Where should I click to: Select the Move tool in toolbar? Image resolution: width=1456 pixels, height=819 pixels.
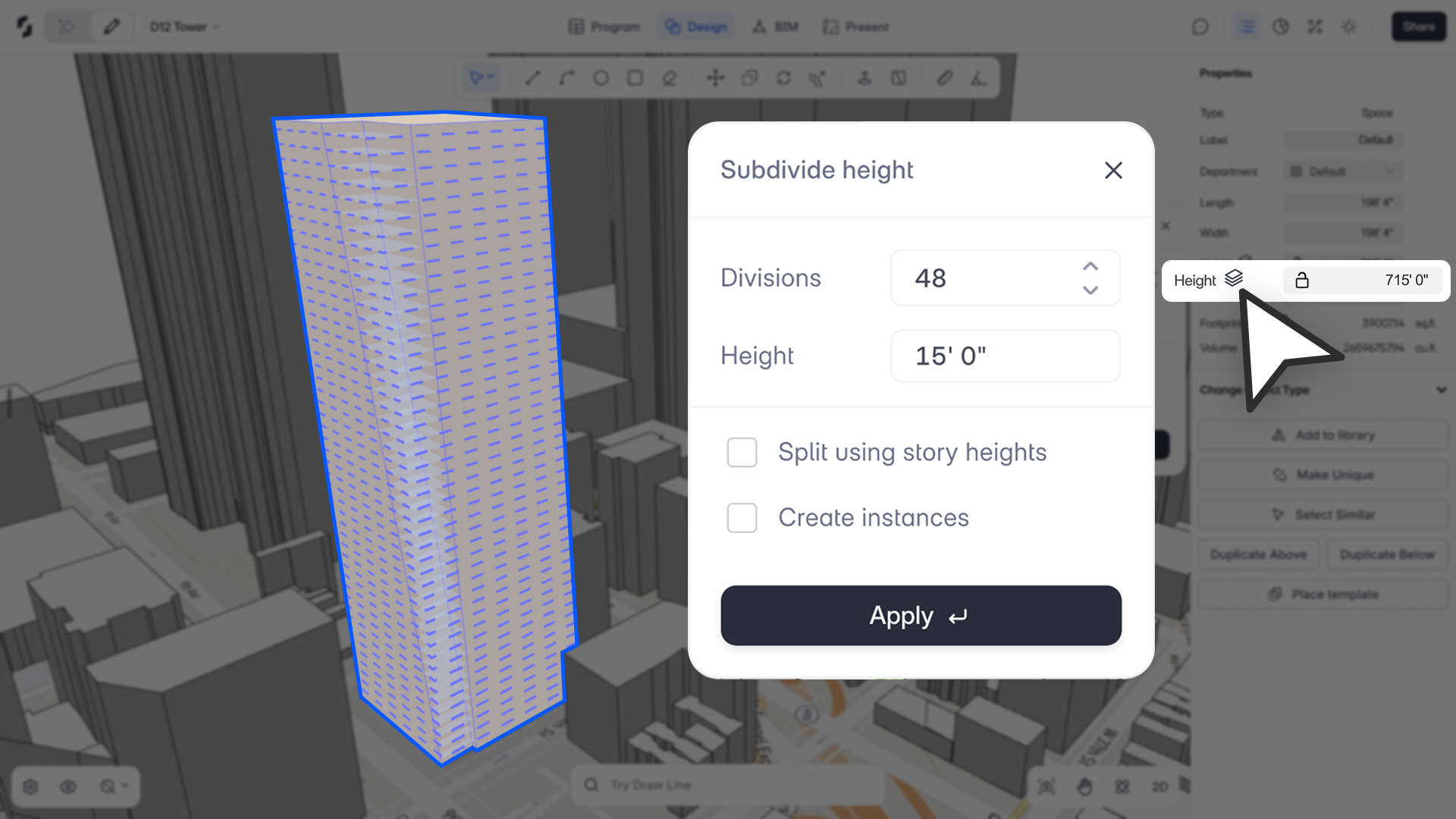(x=715, y=77)
